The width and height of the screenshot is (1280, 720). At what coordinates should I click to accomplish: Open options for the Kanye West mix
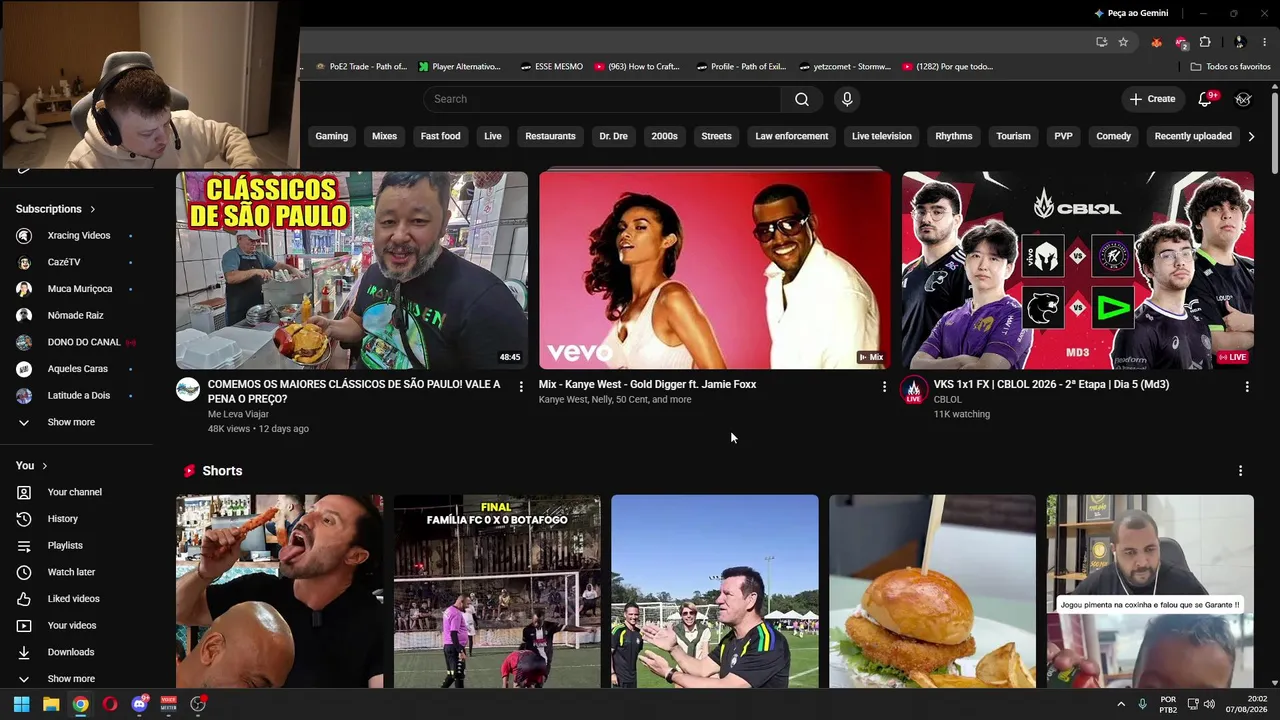[x=884, y=386]
